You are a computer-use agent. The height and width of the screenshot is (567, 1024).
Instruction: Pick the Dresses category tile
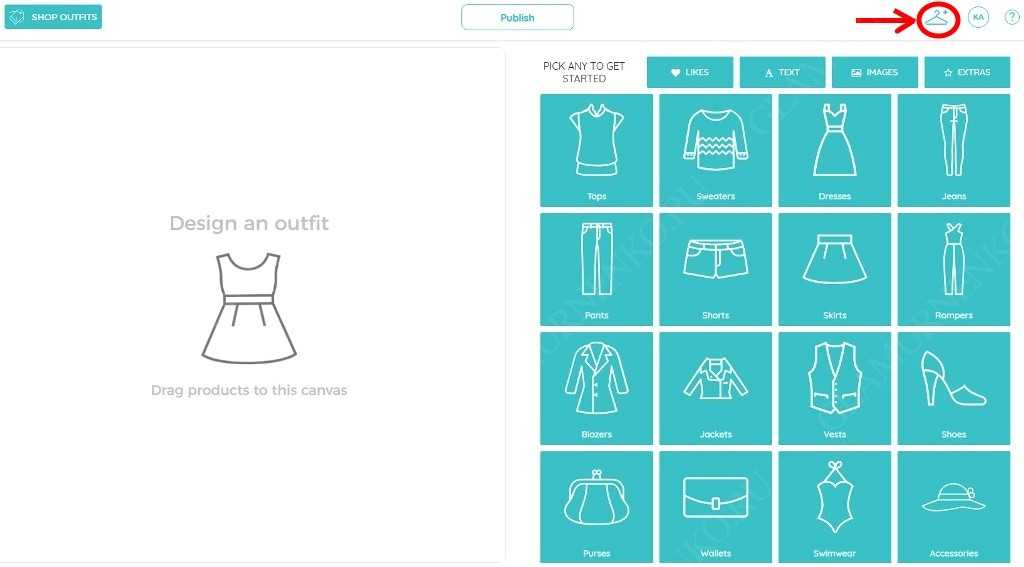coord(835,150)
